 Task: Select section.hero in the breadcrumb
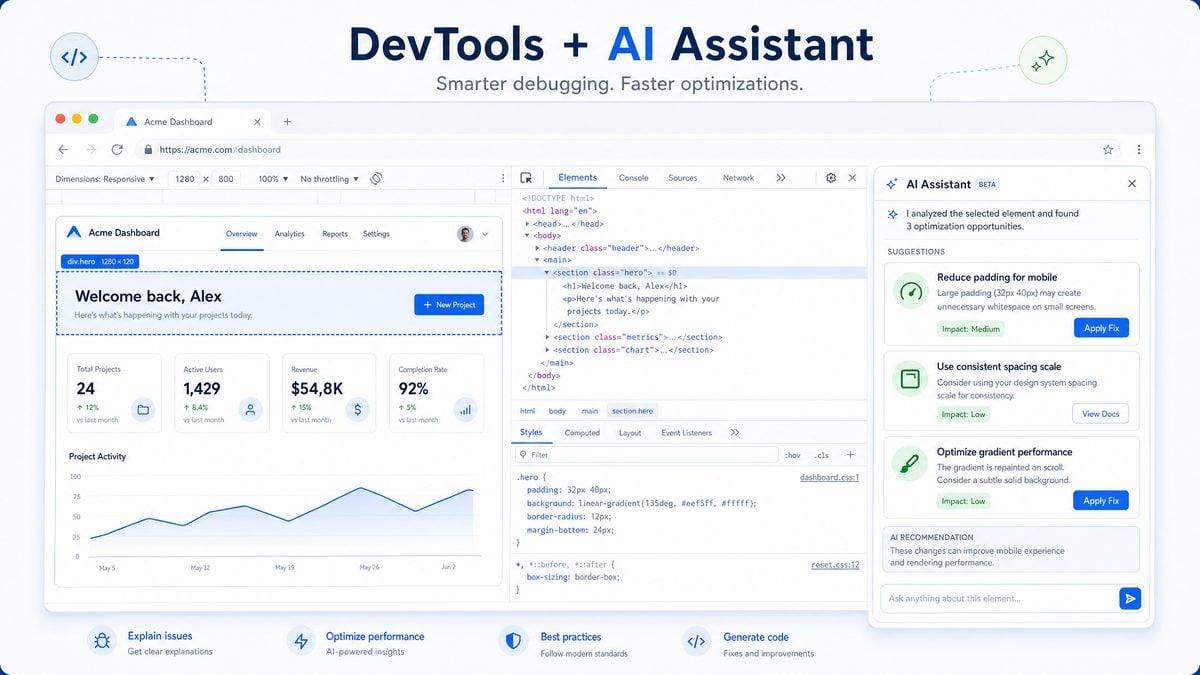(x=634, y=411)
